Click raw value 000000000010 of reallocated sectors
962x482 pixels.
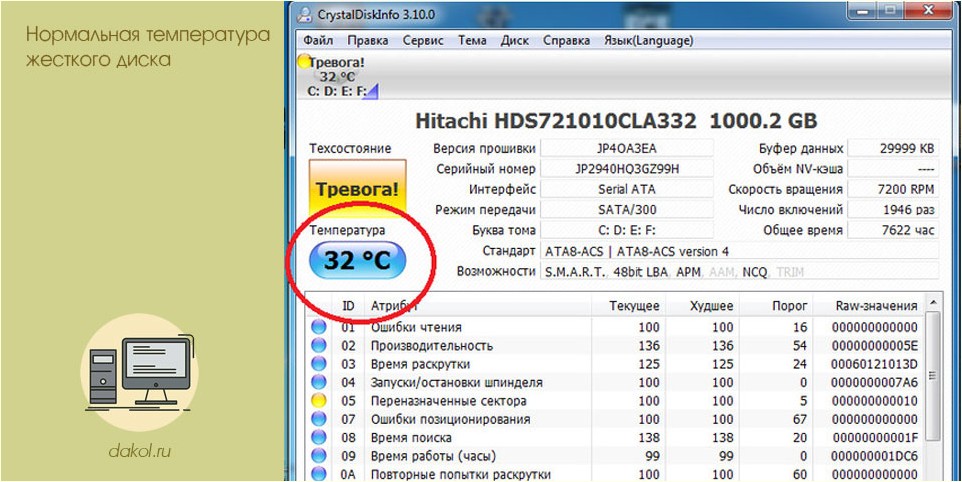click(x=875, y=401)
